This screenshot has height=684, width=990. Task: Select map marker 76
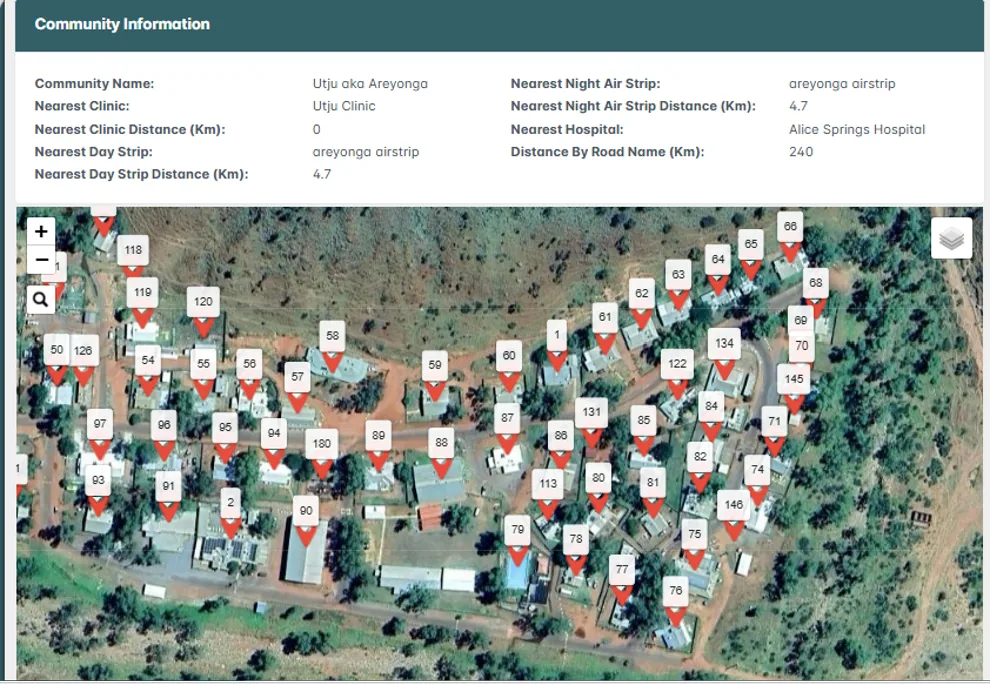click(x=676, y=601)
